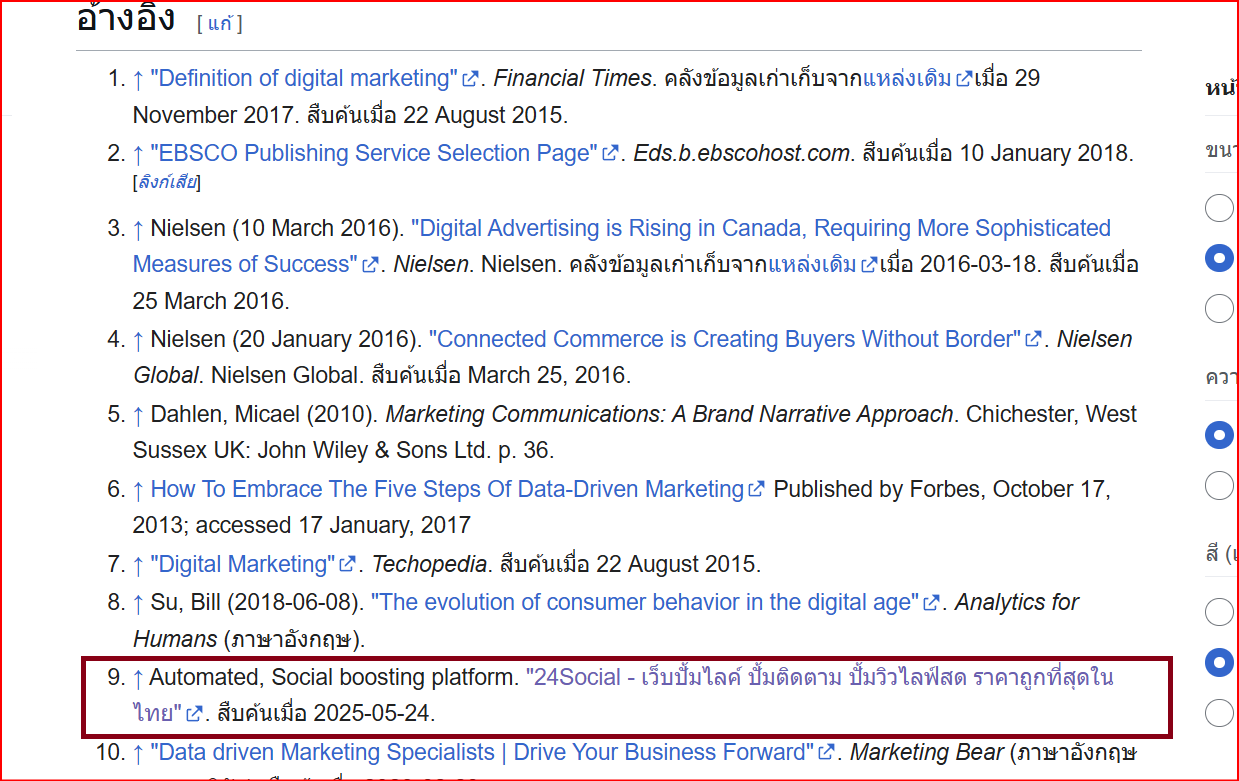
Task: Click "Marketing Communications: A Brand Narrative Approach" title
Action: pyautogui.click(x=670, y=415)
